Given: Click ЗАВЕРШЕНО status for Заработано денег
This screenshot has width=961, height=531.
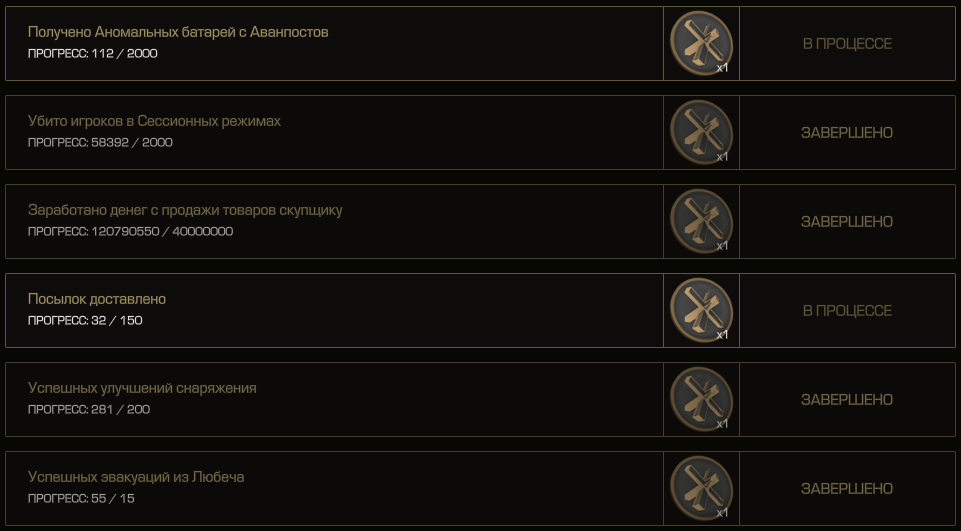Looking at the screenshot, I should [847, 221].
